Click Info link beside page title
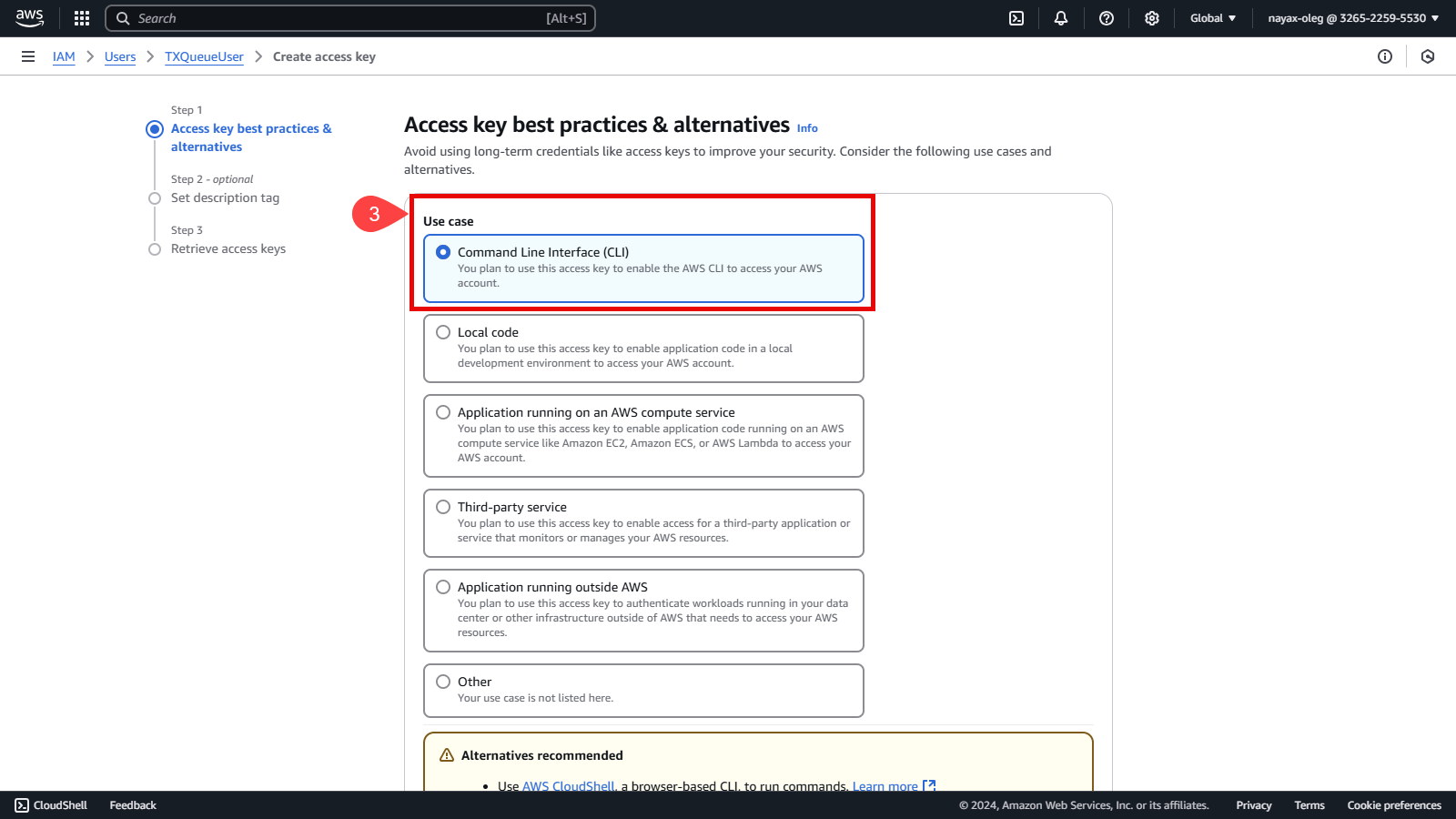This screenshot has width=1456, height=819. [807, 128]
